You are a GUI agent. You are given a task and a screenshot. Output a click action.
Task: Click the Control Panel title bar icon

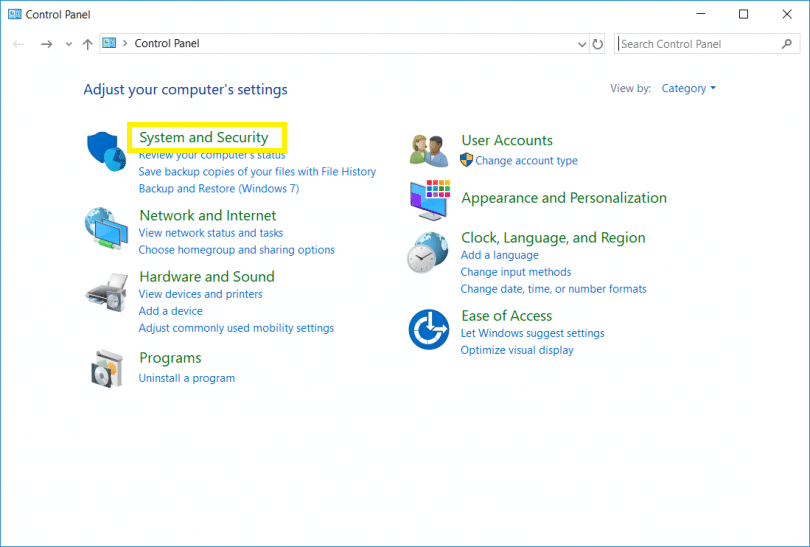click(14, 14)
